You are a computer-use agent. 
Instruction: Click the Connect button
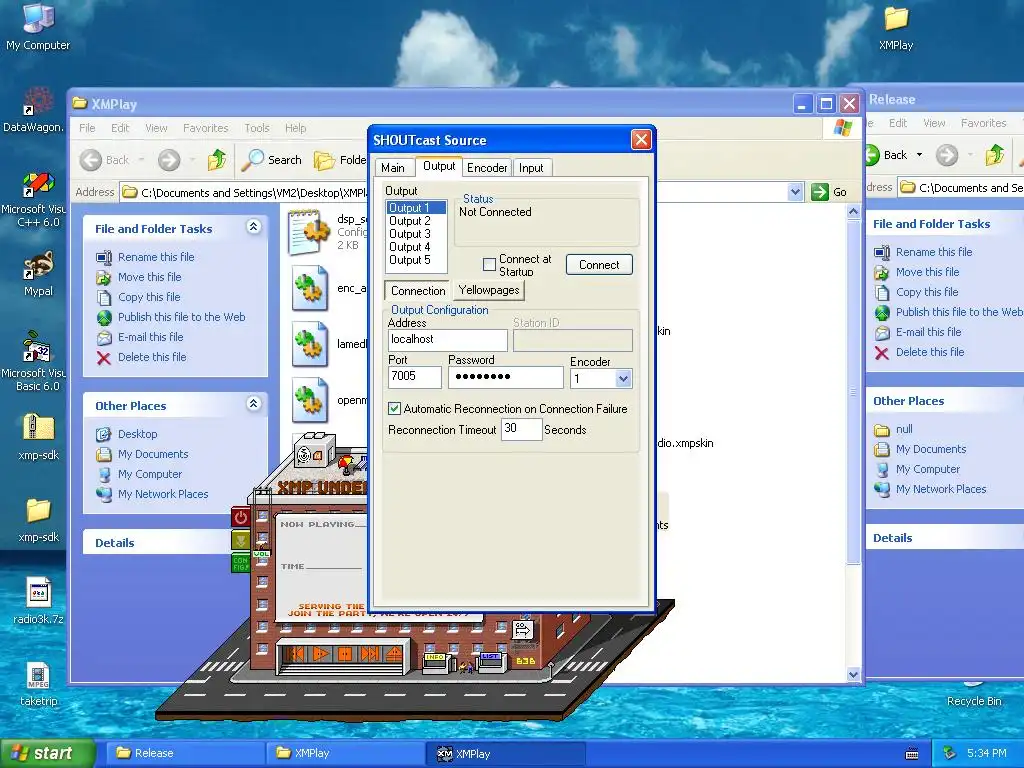coord(599,264)
